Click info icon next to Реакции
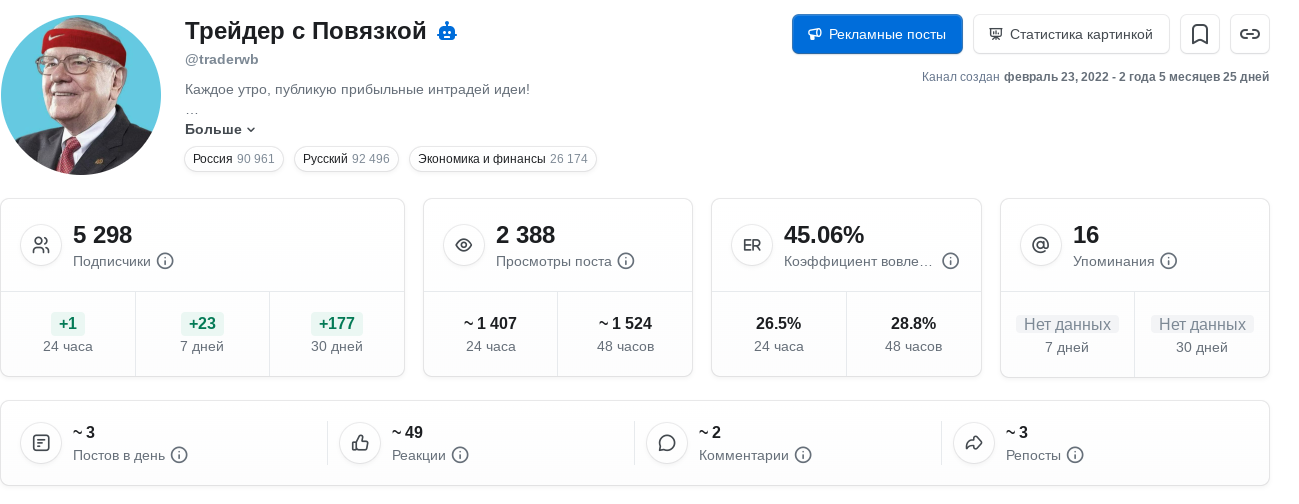Image resolution: width=1299 pixels, height=504 pixels. click(460, 455)
